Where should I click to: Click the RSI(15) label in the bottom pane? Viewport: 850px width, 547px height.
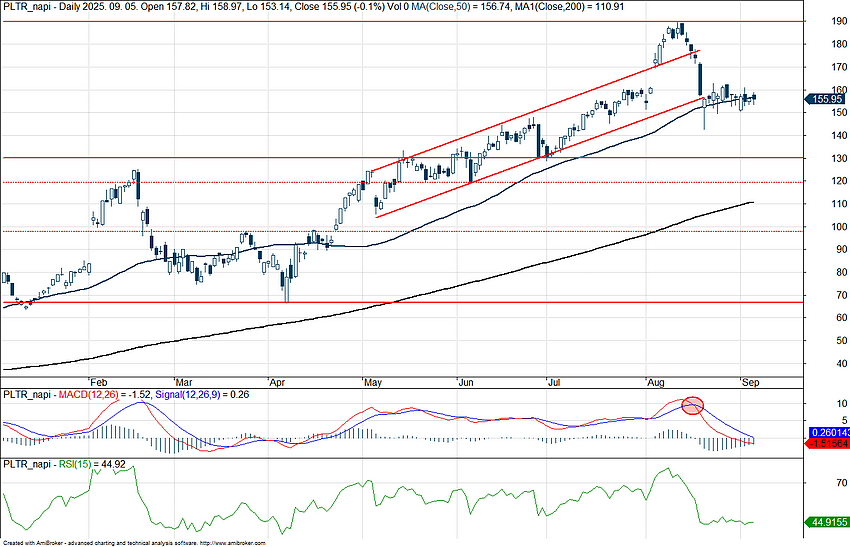[x=75, y=465]
